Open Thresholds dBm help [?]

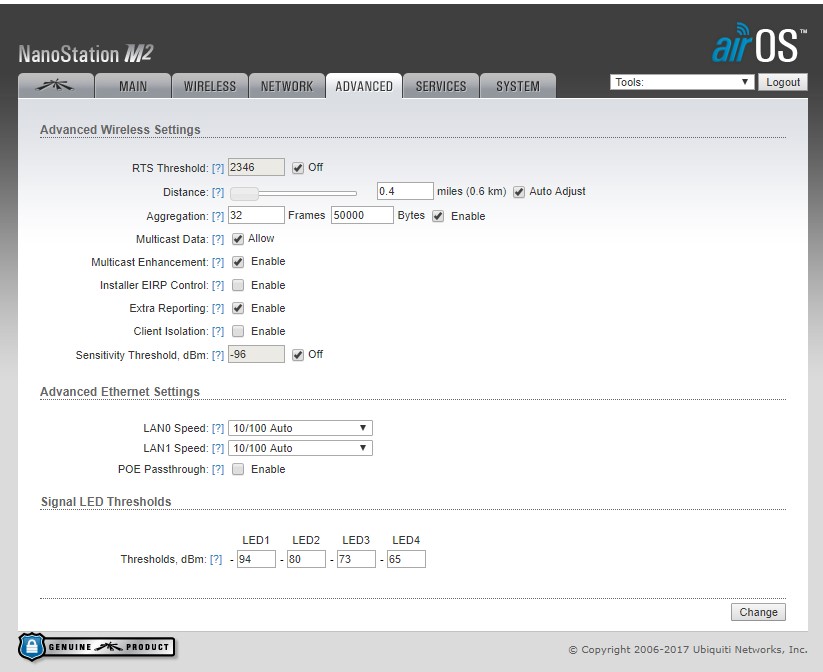[216, 560]
